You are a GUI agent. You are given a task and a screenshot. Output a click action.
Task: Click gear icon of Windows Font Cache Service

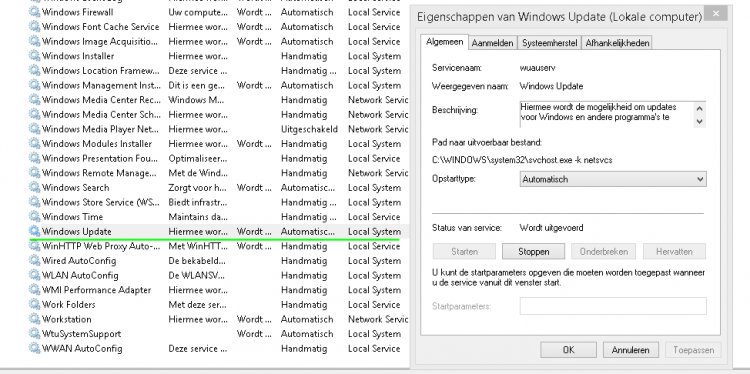(x=34, y=27)
